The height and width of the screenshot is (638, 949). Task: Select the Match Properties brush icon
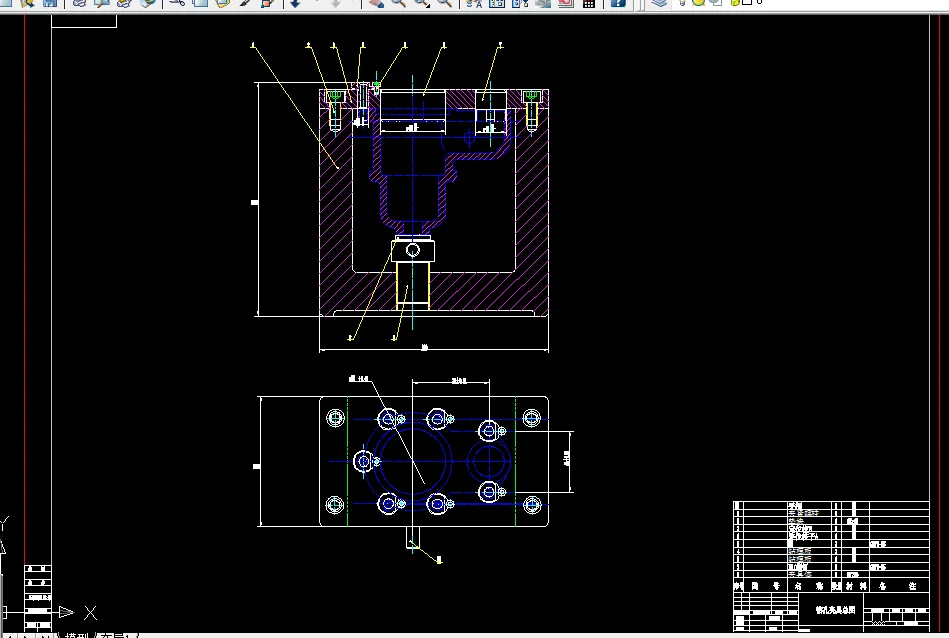245,2
